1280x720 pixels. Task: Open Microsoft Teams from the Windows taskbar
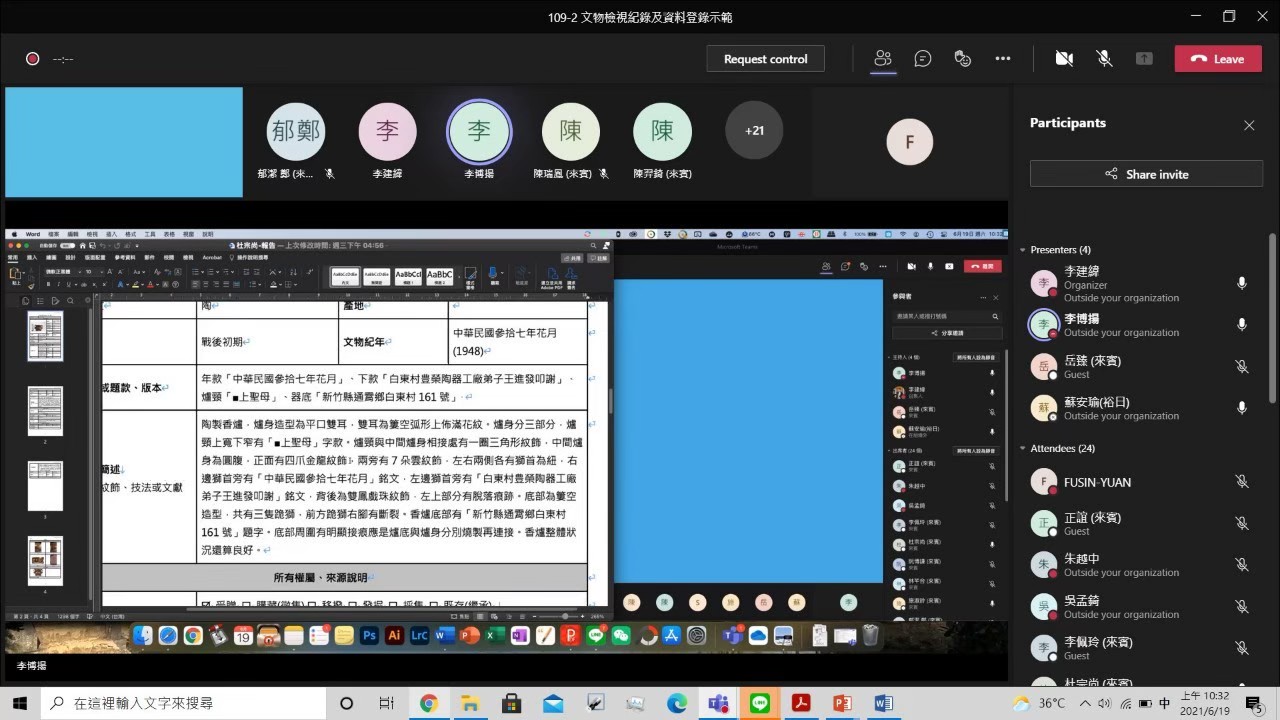point(718,703)
